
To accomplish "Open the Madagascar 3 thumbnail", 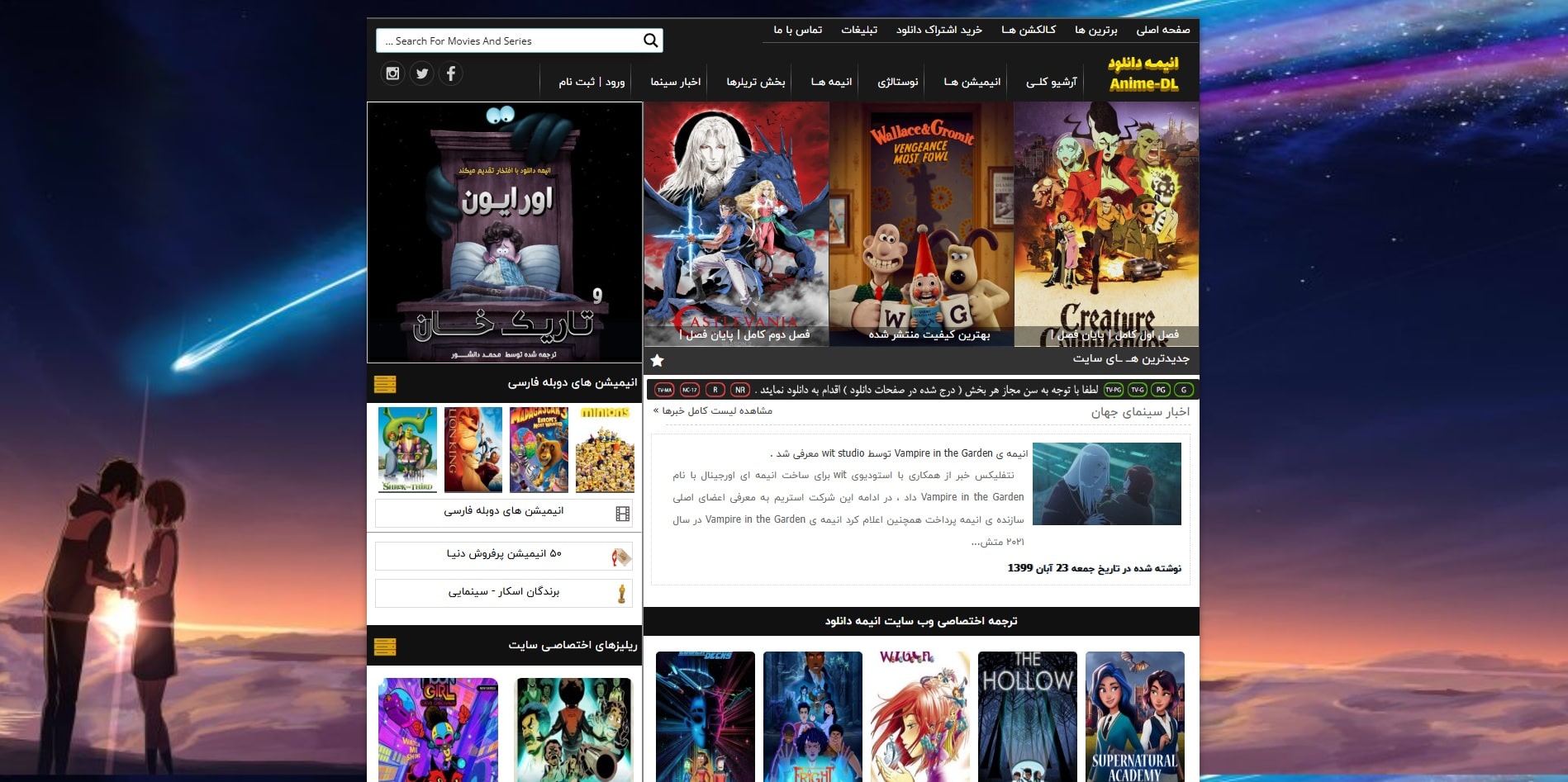I will coord(539,450).
